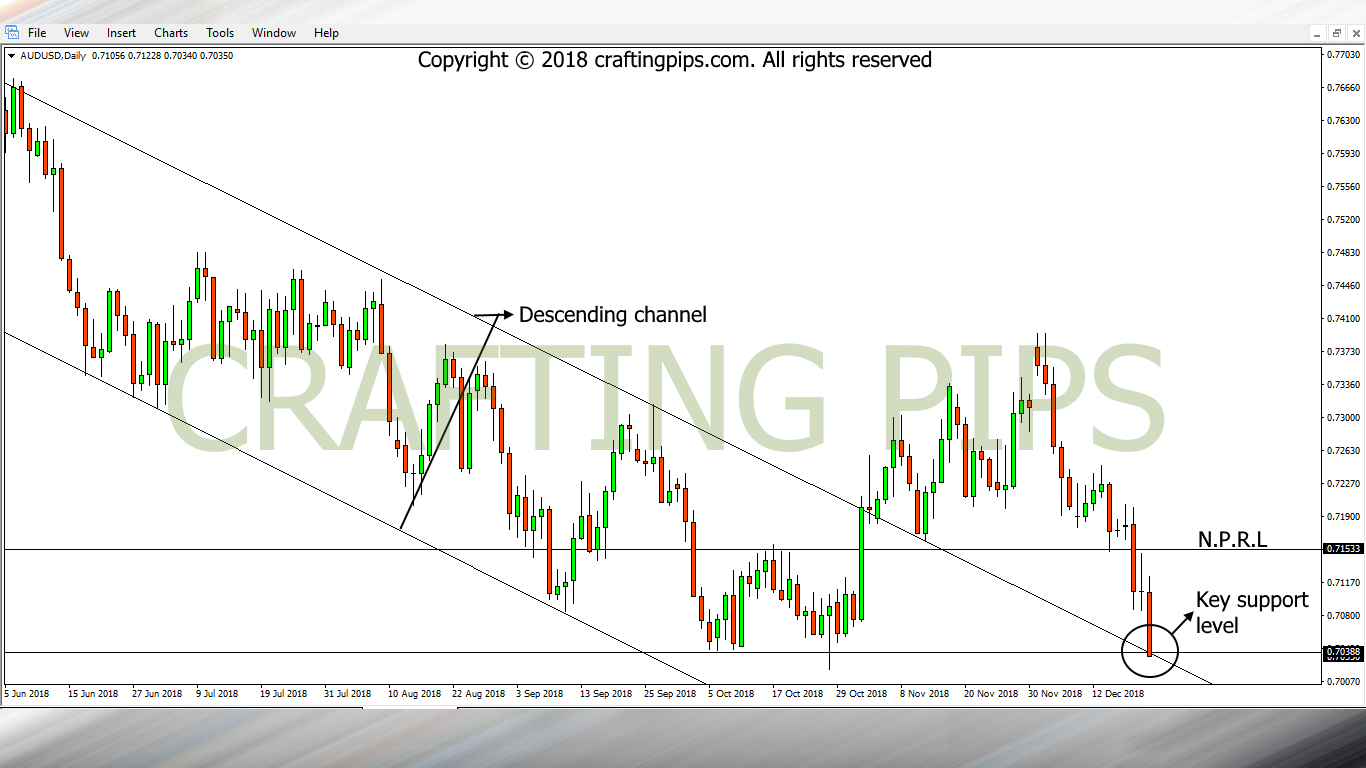Select the 'N.P.R.L' text label
1366x768 pixels.
tap(1232, 540)
